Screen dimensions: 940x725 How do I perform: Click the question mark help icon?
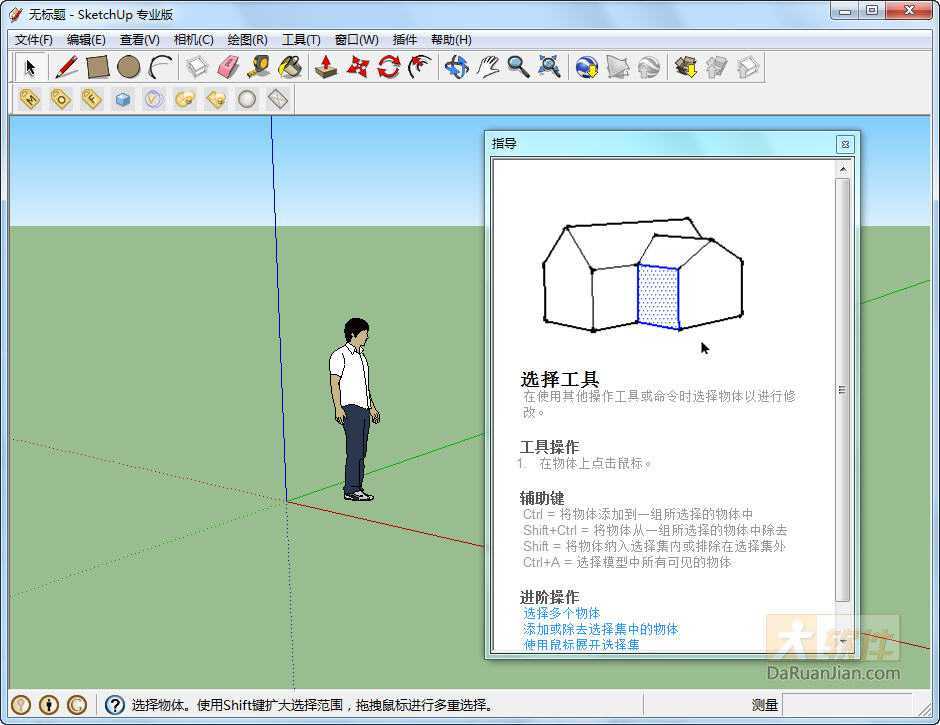point(115,705)
